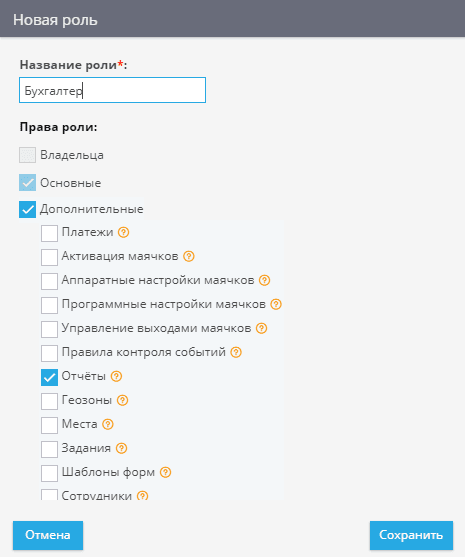Image resolution: width=465 pixels, height=557 pixels.
Task: Focus the Название роли text field
Action: pos(112,90)
